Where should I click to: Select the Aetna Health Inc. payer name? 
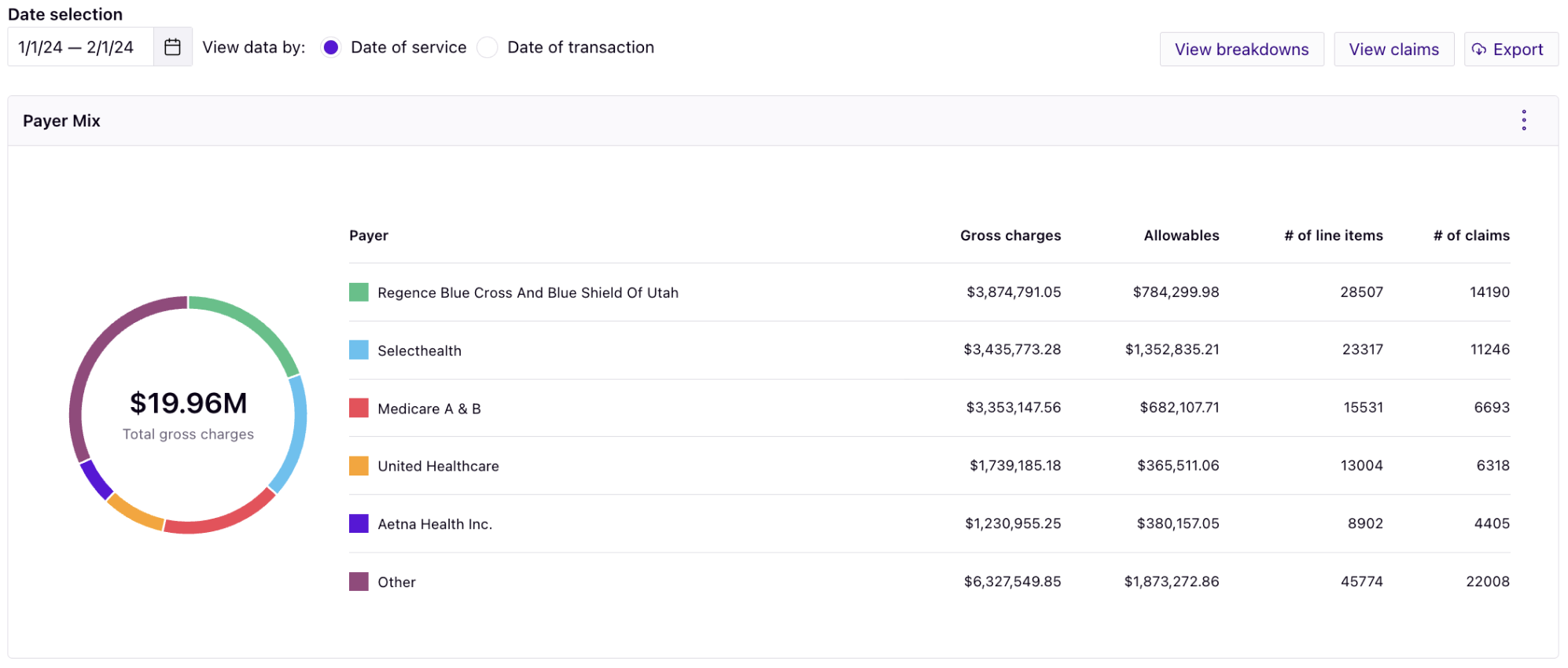[435, 524]
